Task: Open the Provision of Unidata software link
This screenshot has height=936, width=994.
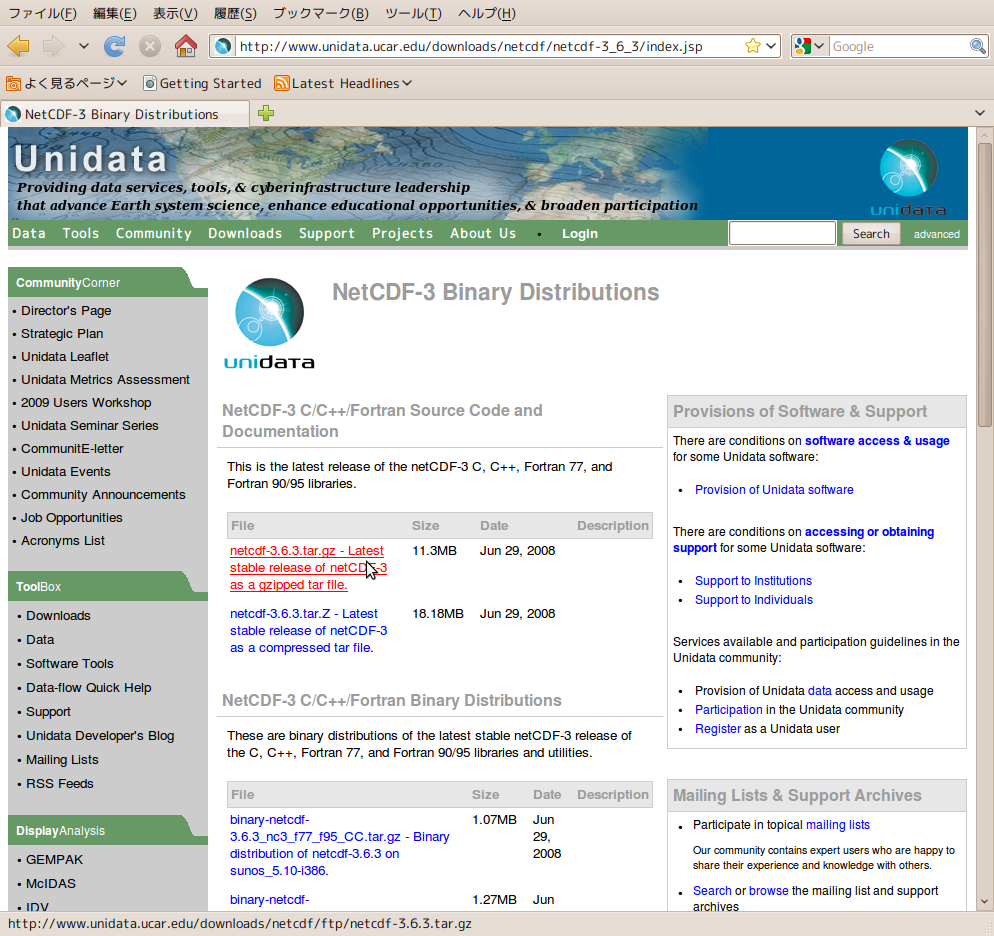Action: pyautogui.click(x=774, y=490)
